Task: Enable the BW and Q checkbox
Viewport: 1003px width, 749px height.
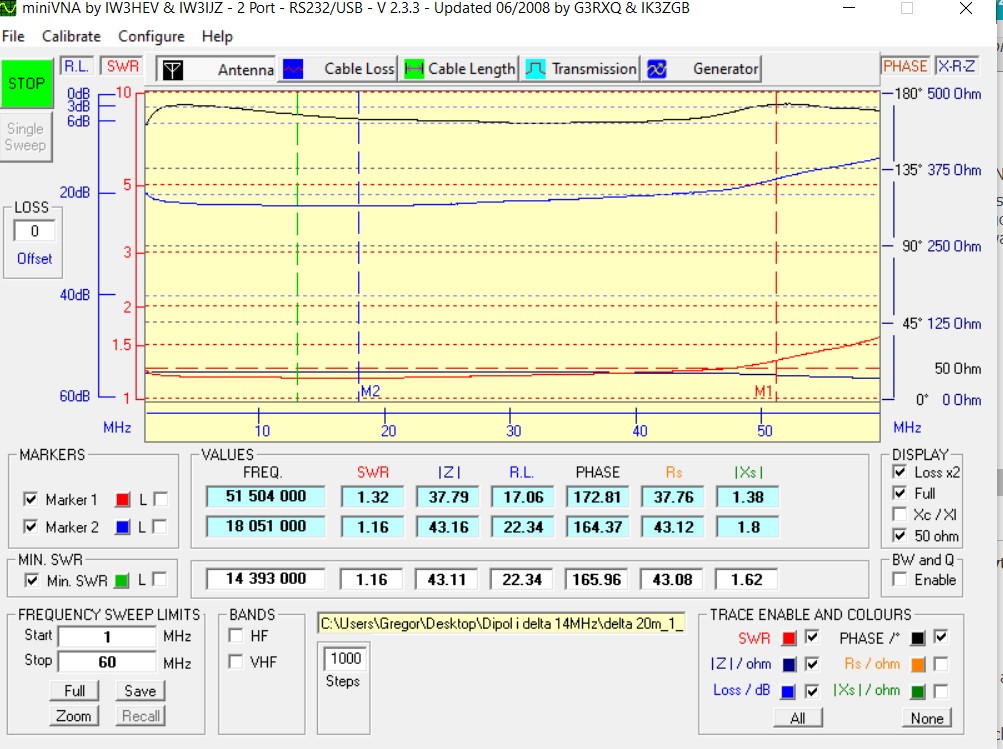Action: [x=900, y=580]
